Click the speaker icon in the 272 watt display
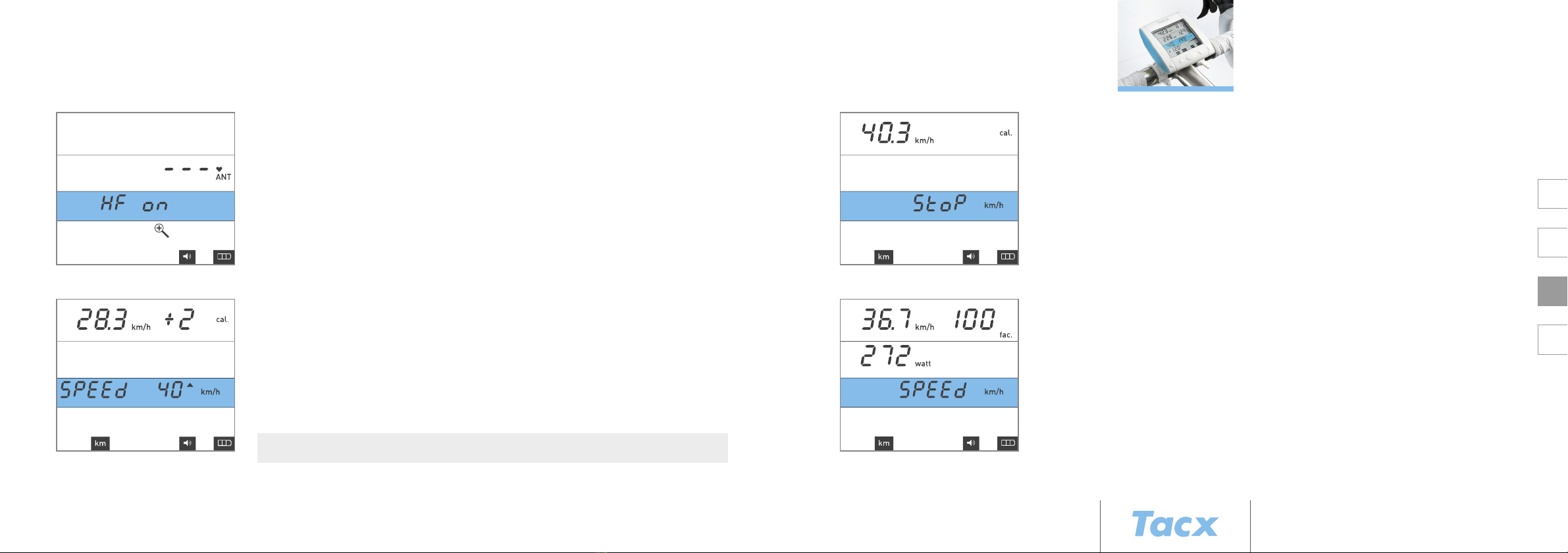Screen dimensions: 1568x553 click(x=971, y=443)
